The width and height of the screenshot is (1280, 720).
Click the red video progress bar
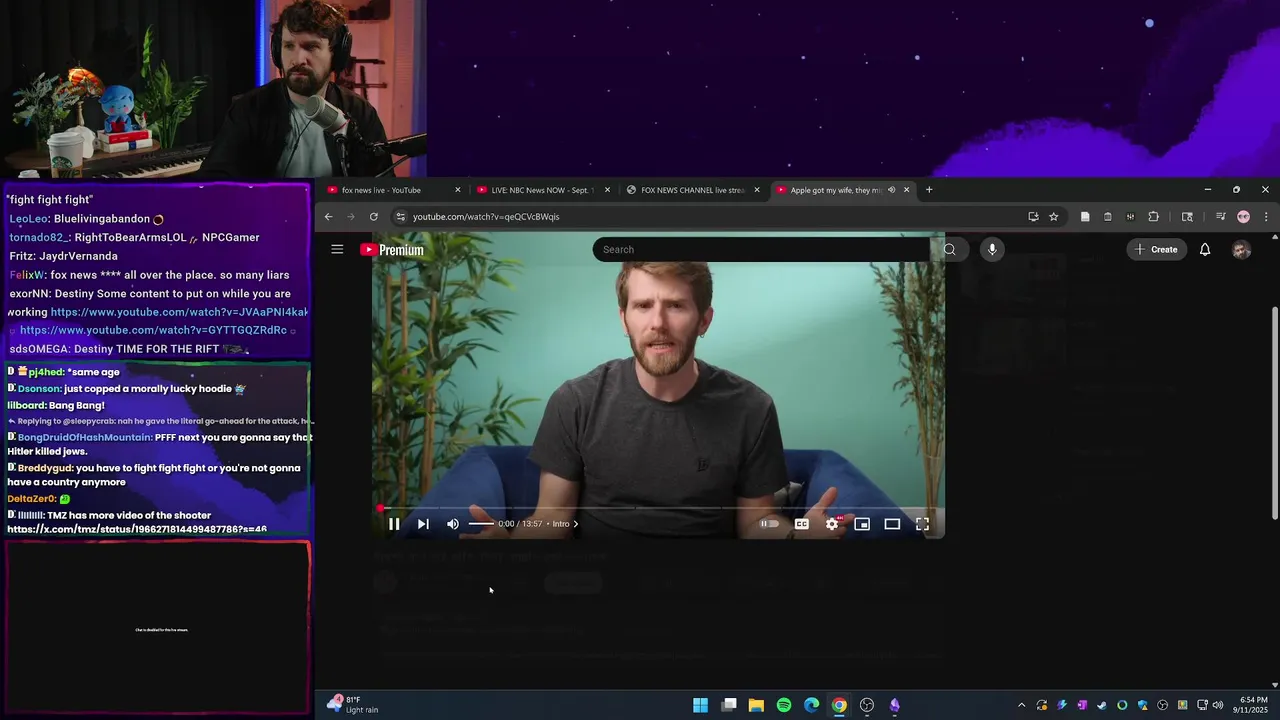pos(658,508)
